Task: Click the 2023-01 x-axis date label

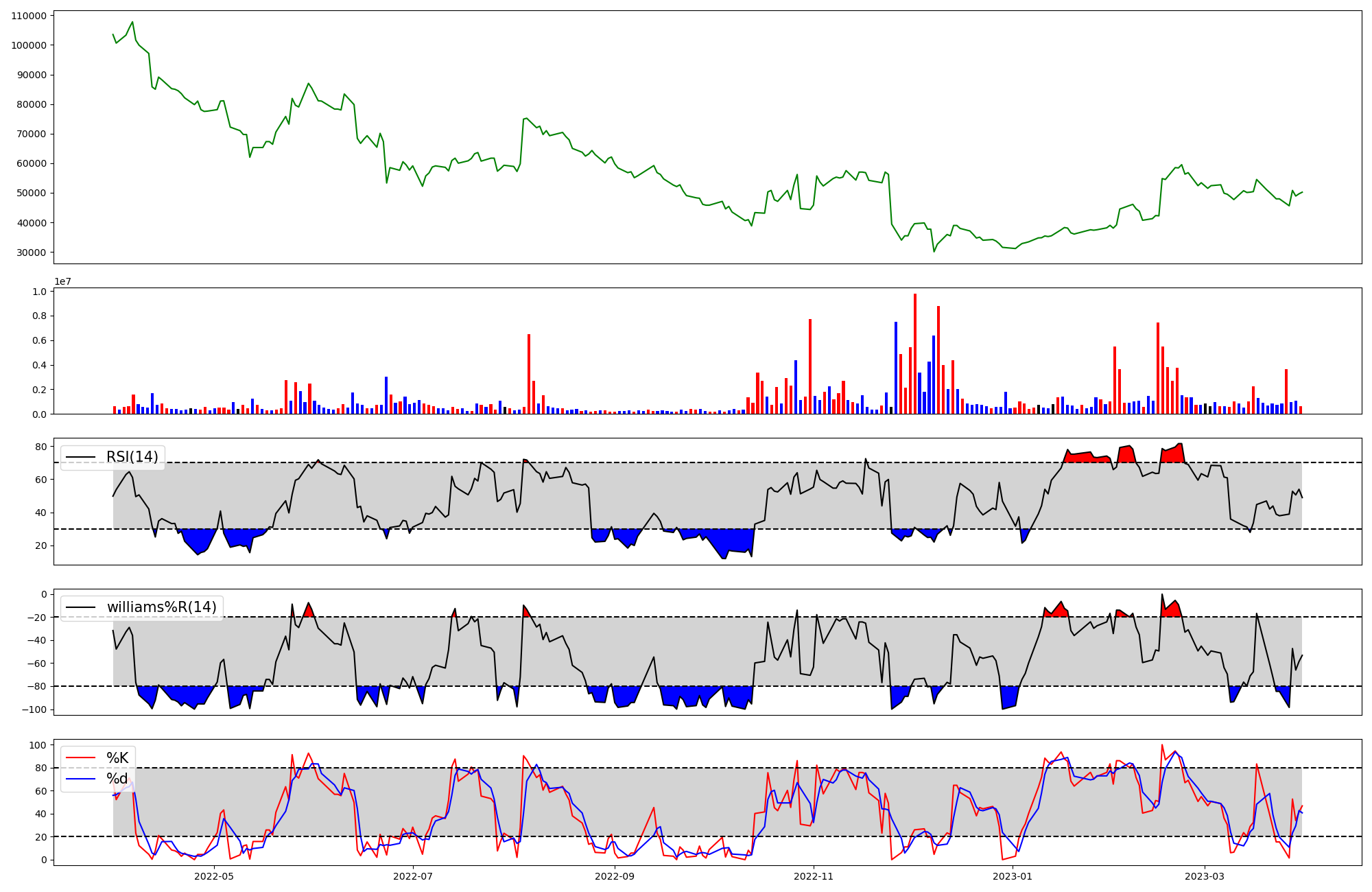Action: 1013,876
